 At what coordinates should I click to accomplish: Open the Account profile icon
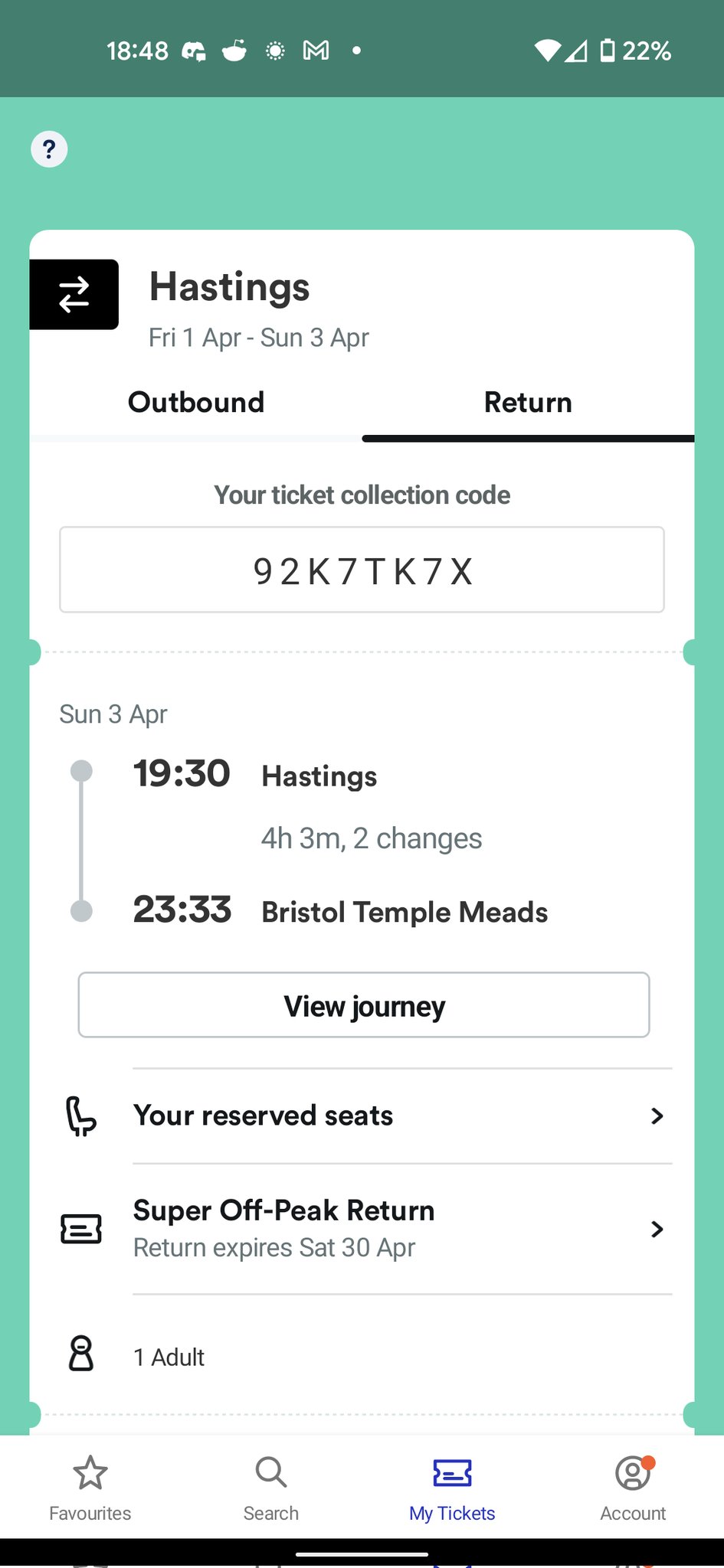[x=633, y=1473]
